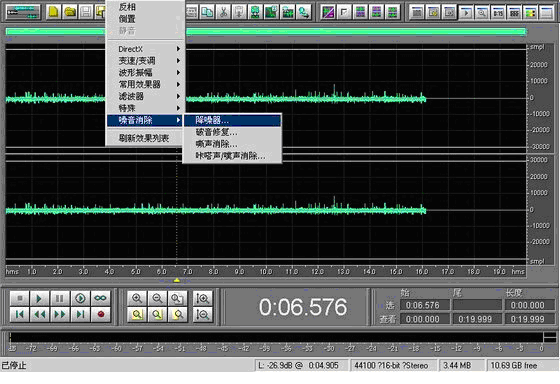Click view end field 0:19.999
Image resolution: width=560 pixels, height=384 pixels.
(477, 319)
